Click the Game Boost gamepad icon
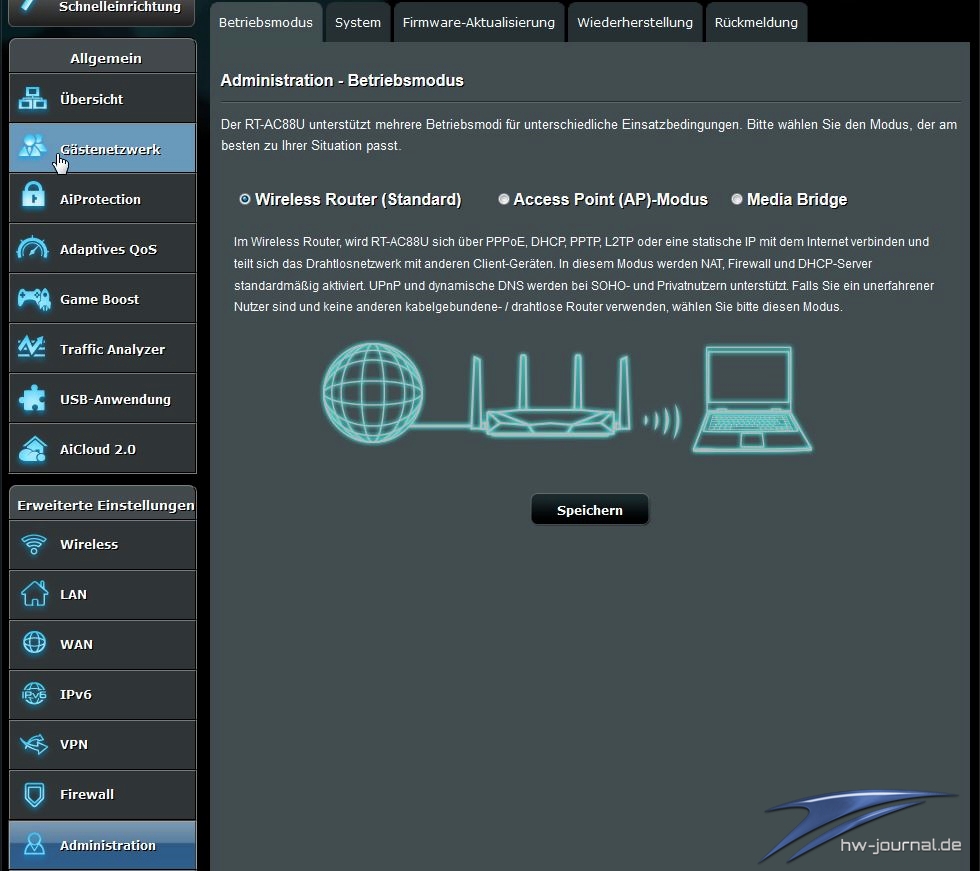 pos(34,299)
